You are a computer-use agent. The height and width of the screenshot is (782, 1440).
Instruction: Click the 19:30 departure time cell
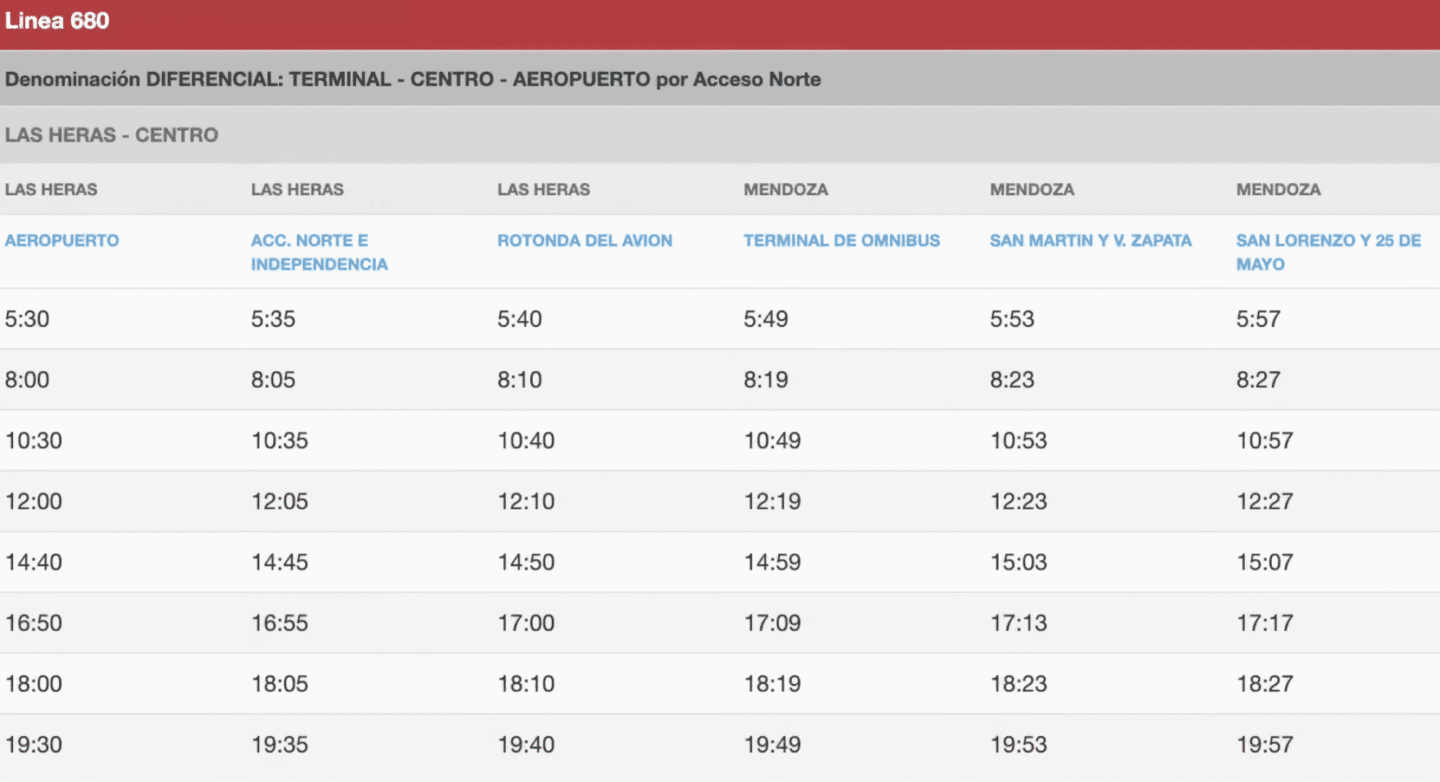tap(33, 745)
